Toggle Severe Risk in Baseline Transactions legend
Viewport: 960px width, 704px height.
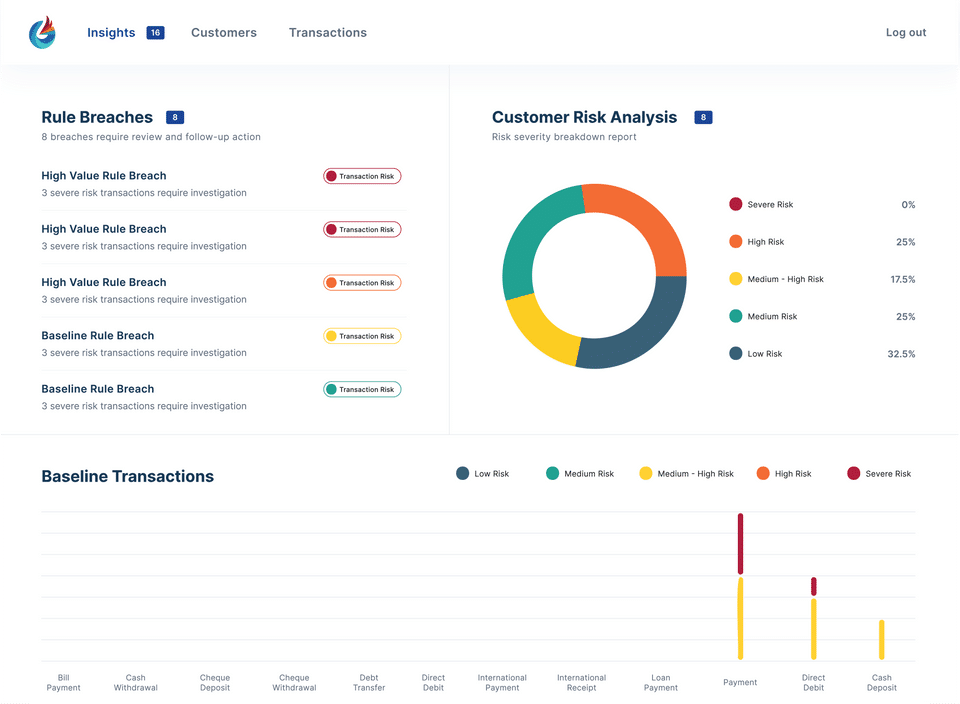click(x=879, y=474)
